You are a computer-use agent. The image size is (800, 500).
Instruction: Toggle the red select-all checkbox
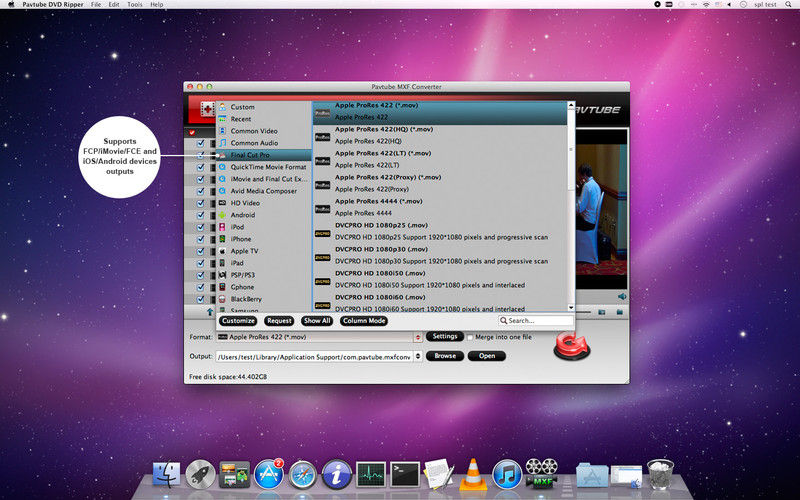coord(192,133)
